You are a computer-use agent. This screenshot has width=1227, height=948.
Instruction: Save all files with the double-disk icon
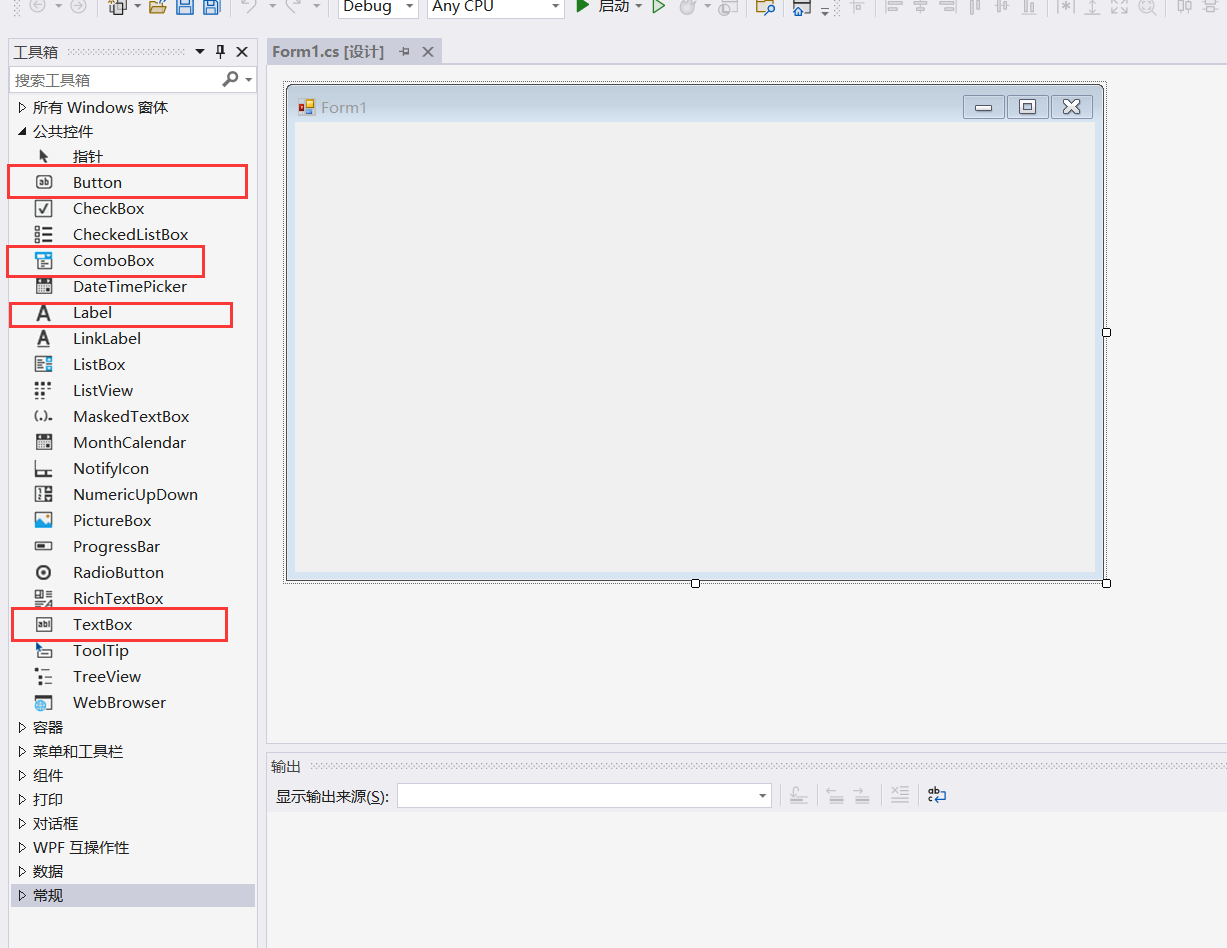(x=210, y=7)
